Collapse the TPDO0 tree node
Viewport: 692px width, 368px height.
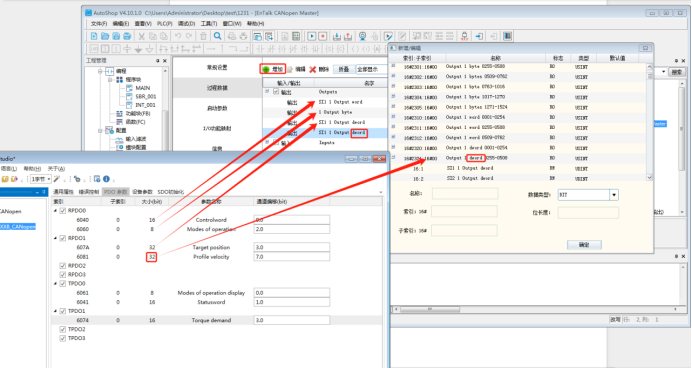click(56, 284)
